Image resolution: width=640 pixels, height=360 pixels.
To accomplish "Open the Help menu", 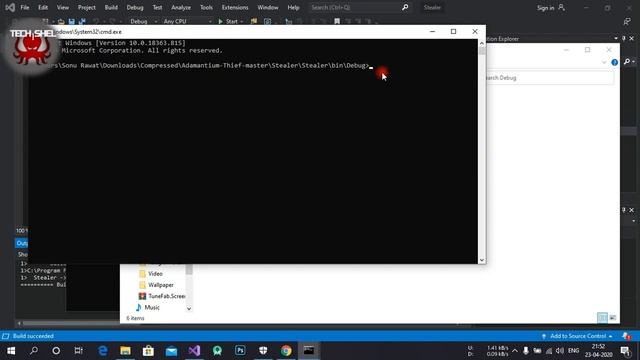I will tap(293, 7).
